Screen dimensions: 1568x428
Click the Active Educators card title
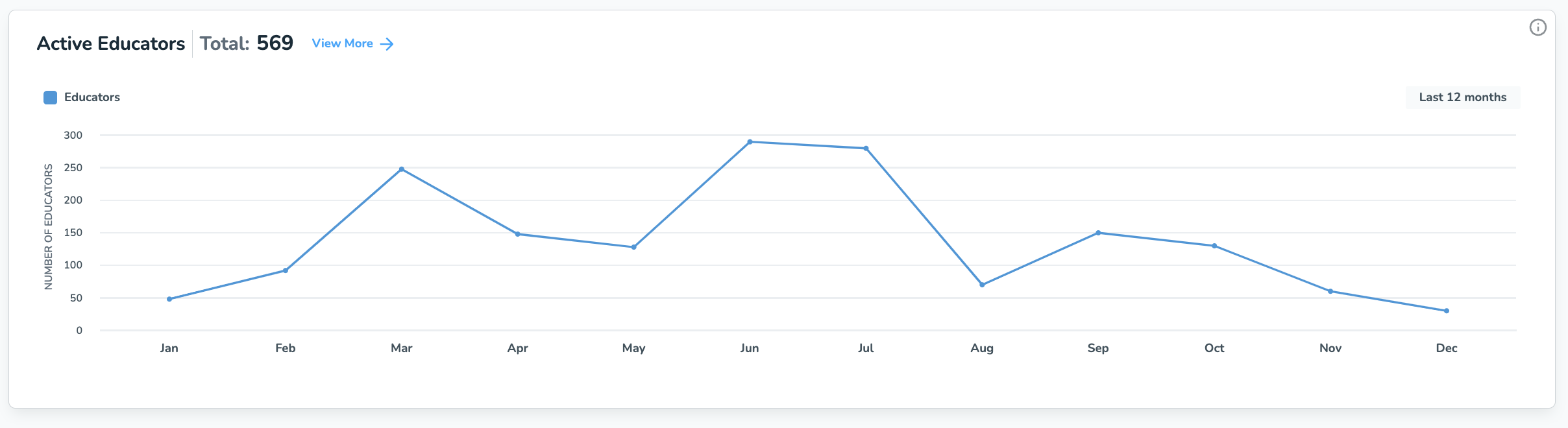tap(111, 43)
